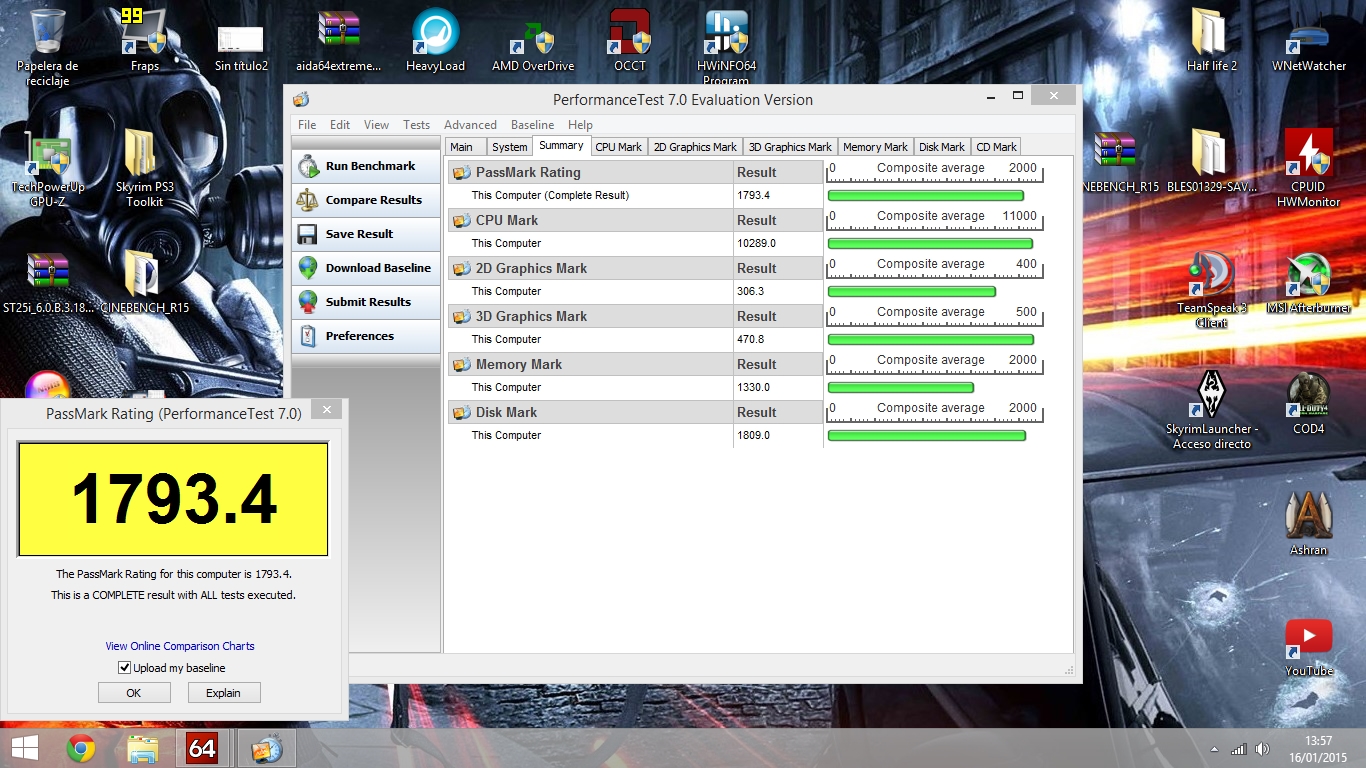Click the 3D Graphics Mark value 470.8
Viewport: 1366px width, 768px height.
coord(751,339)
